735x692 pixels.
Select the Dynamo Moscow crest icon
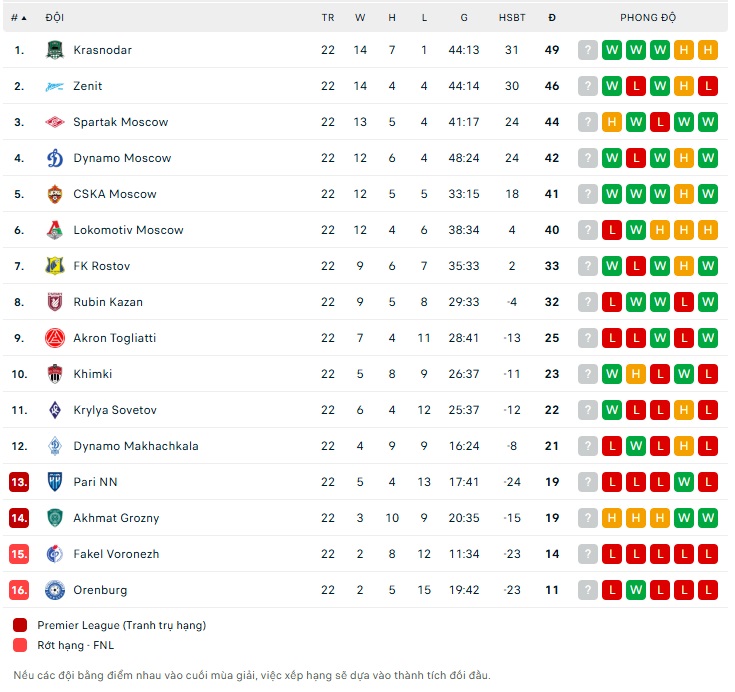pos(55,158)
